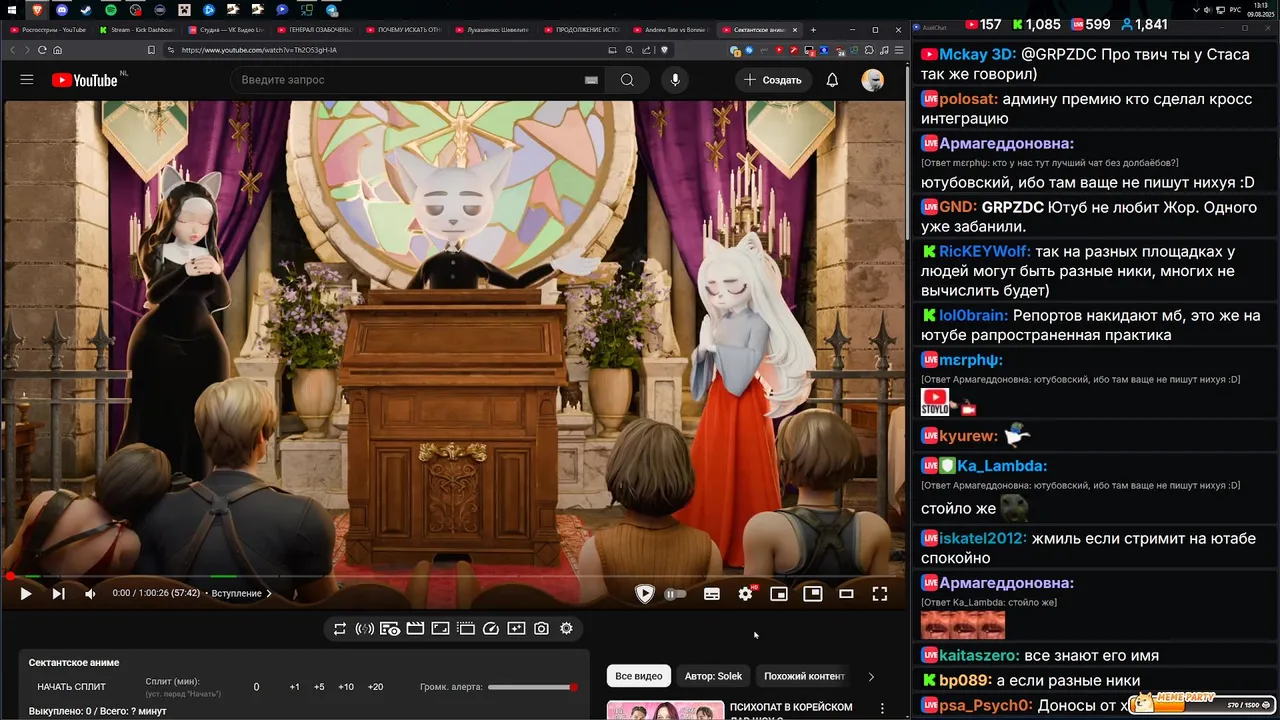Open the 'Создать' create button

pos(773,80)
